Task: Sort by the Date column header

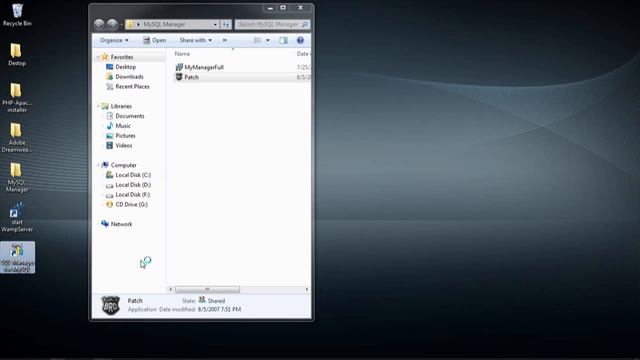Action: coord(302,53)
